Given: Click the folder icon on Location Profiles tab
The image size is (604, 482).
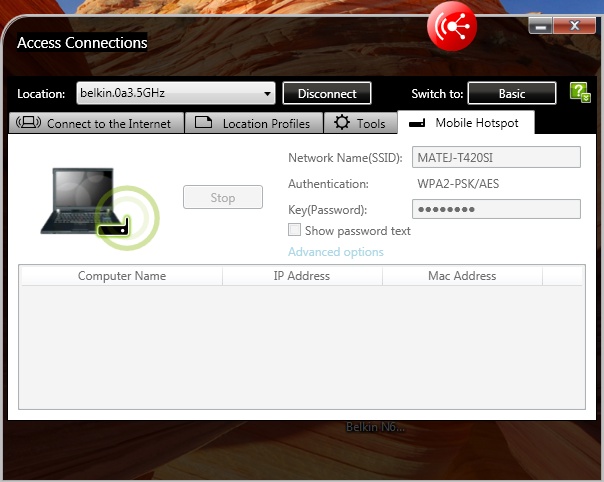Looking at the screenshot, I should (204, 123).
